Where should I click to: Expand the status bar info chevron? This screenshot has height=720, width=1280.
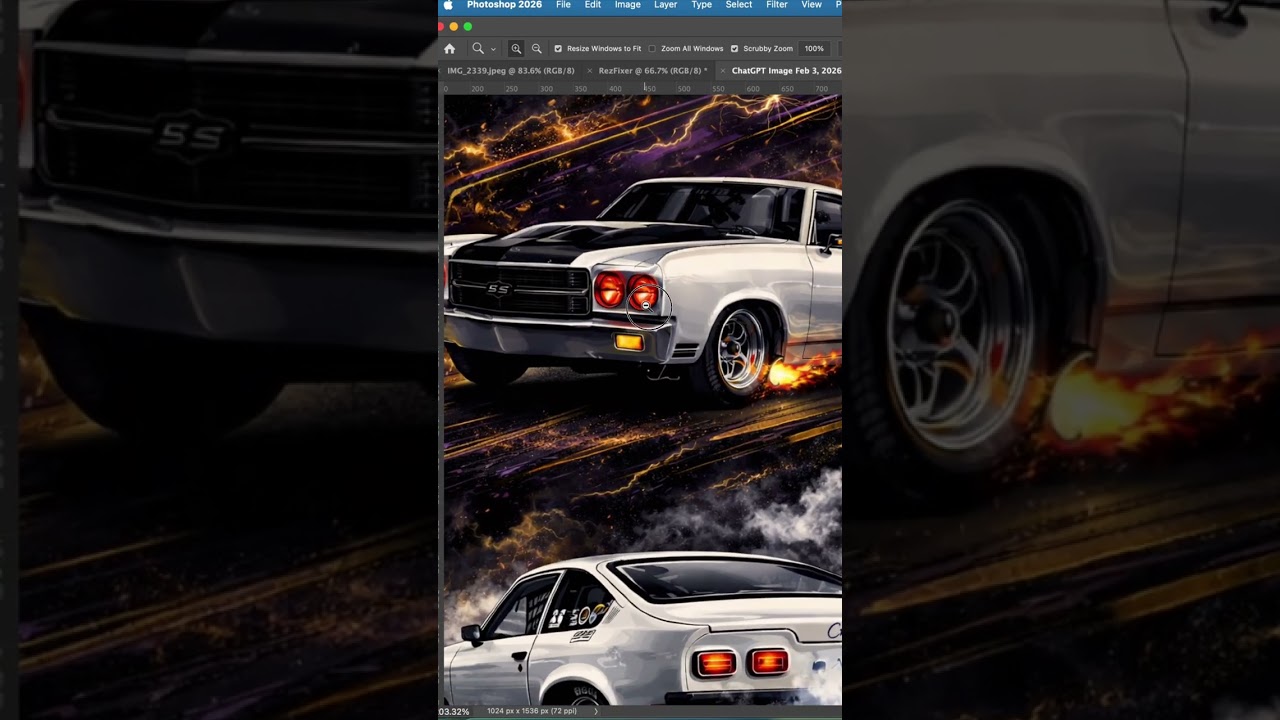click(596, 711)
